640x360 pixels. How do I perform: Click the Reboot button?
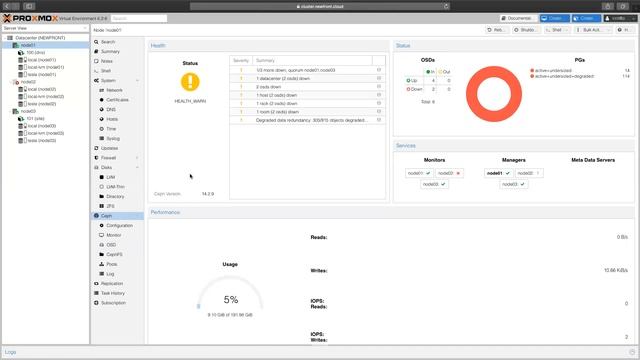[x=496, y=30]
